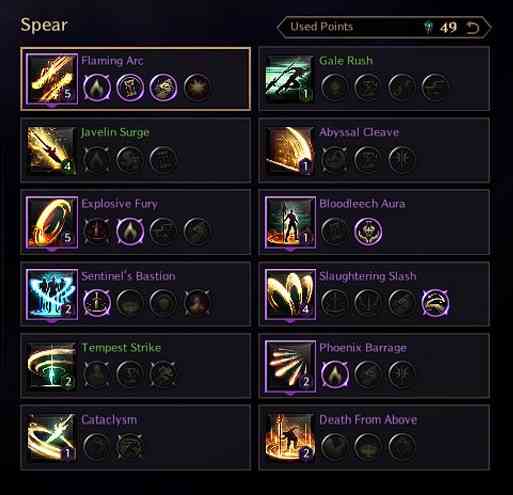513x495 pixels.
Task: Disable Slaughtering Slash's active fourth perk
Action: click(435, 303)
